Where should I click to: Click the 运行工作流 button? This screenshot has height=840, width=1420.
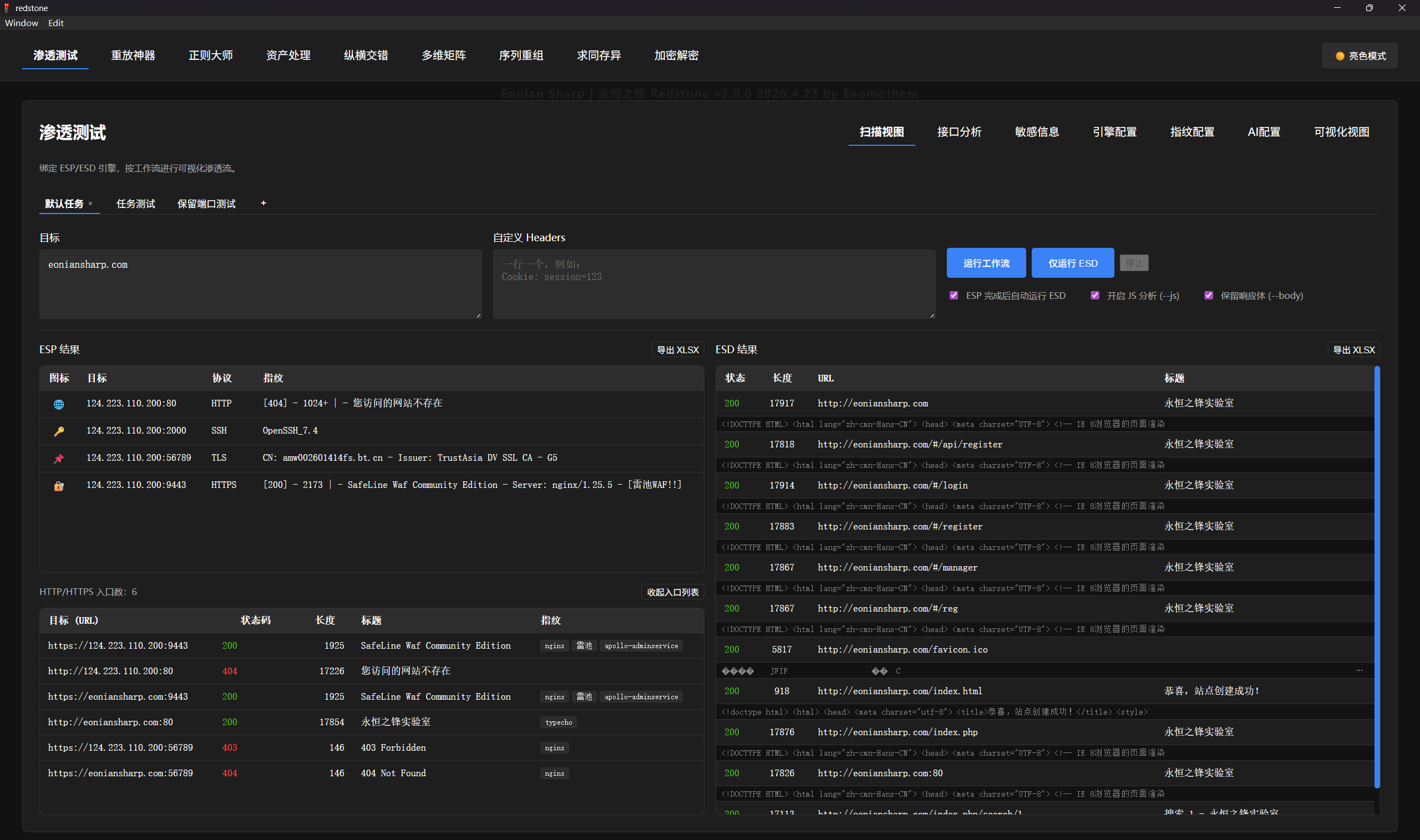tap(986, 263)
